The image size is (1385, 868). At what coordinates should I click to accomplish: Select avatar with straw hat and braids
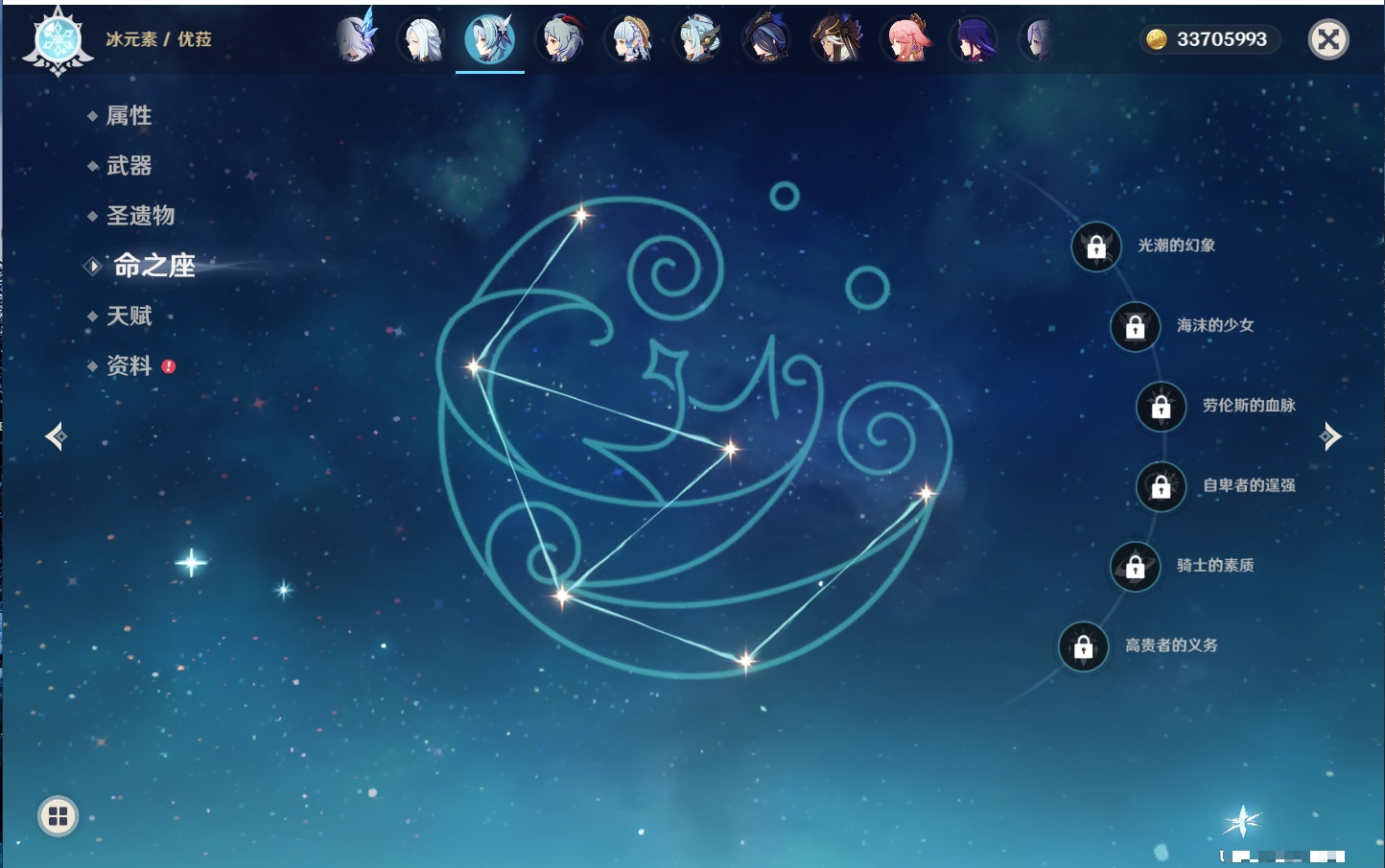(x=630, y=39)
